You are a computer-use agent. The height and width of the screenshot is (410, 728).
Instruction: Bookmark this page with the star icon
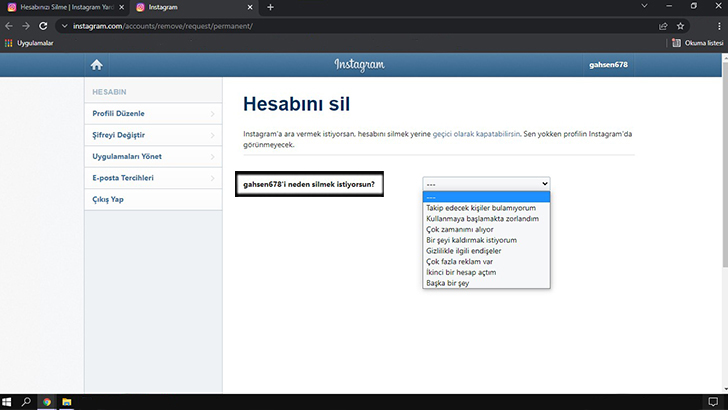tap(680, 26)
